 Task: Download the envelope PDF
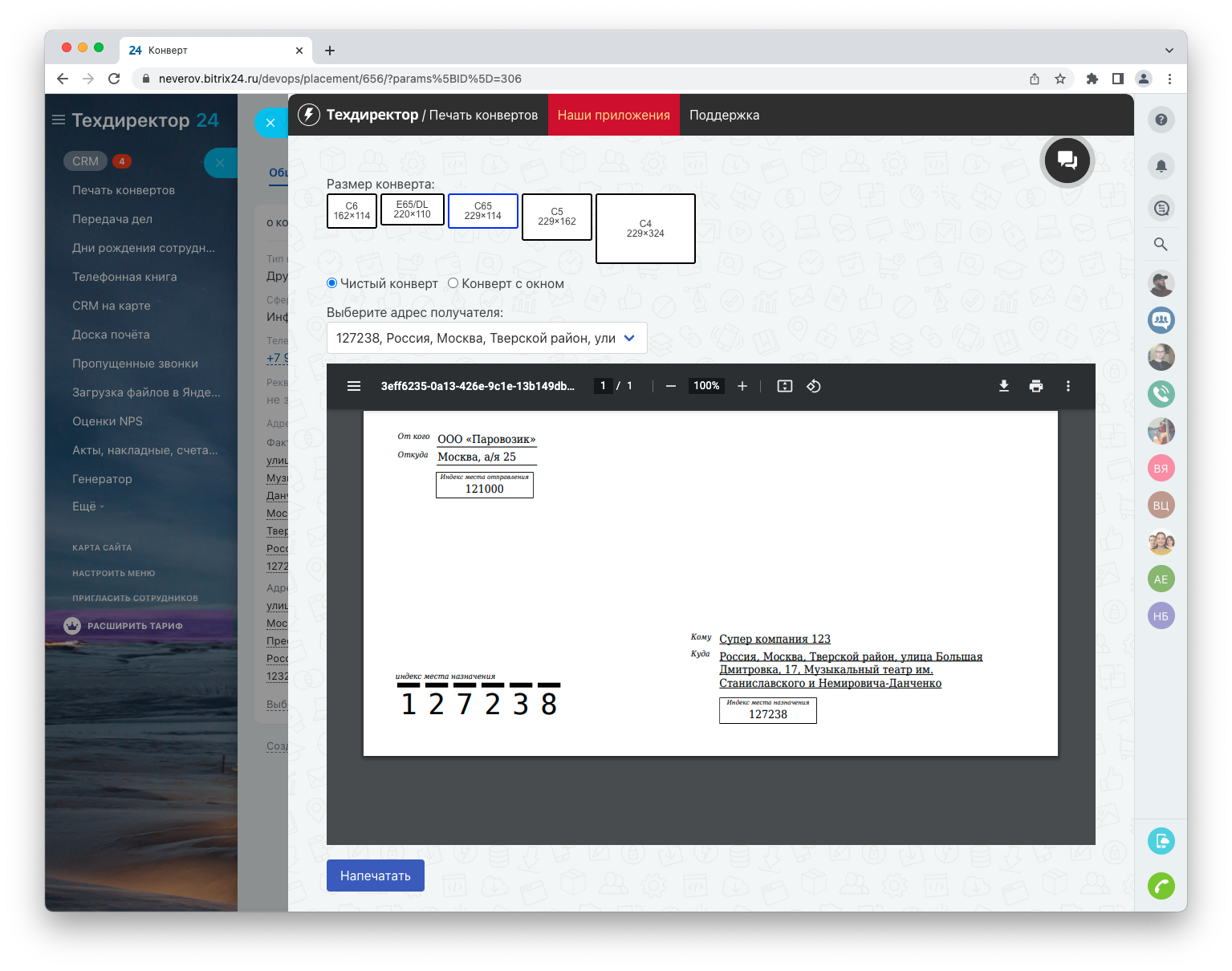[x=1003, y=386]
